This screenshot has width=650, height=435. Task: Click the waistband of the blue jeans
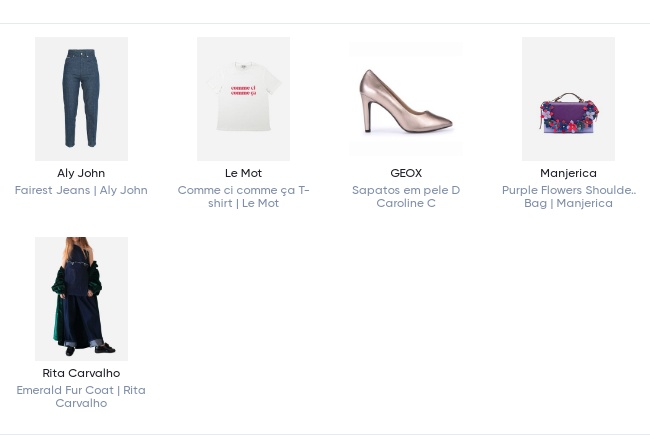[81, 53]
